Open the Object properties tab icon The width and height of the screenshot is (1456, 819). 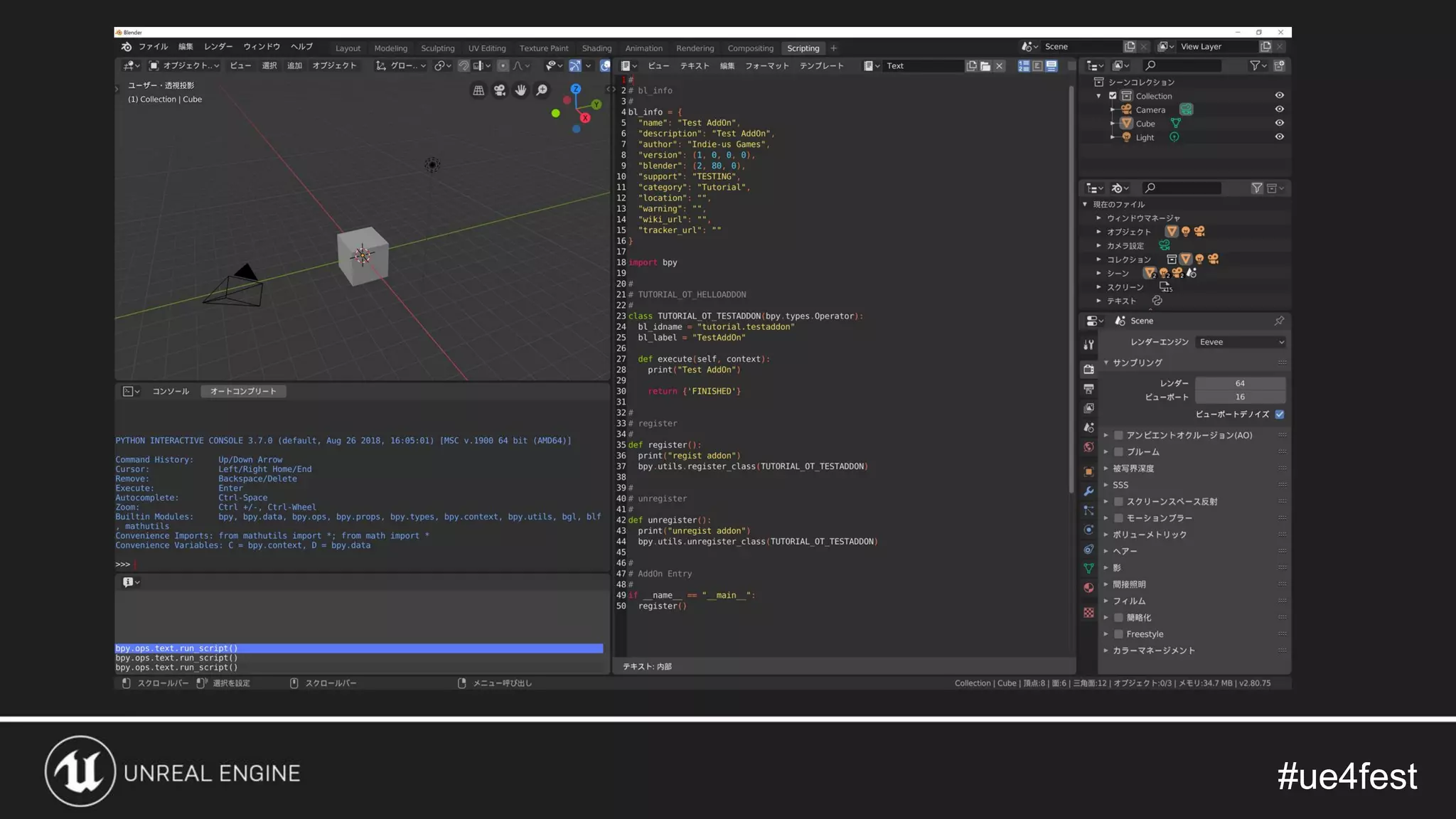(1088, 471)
